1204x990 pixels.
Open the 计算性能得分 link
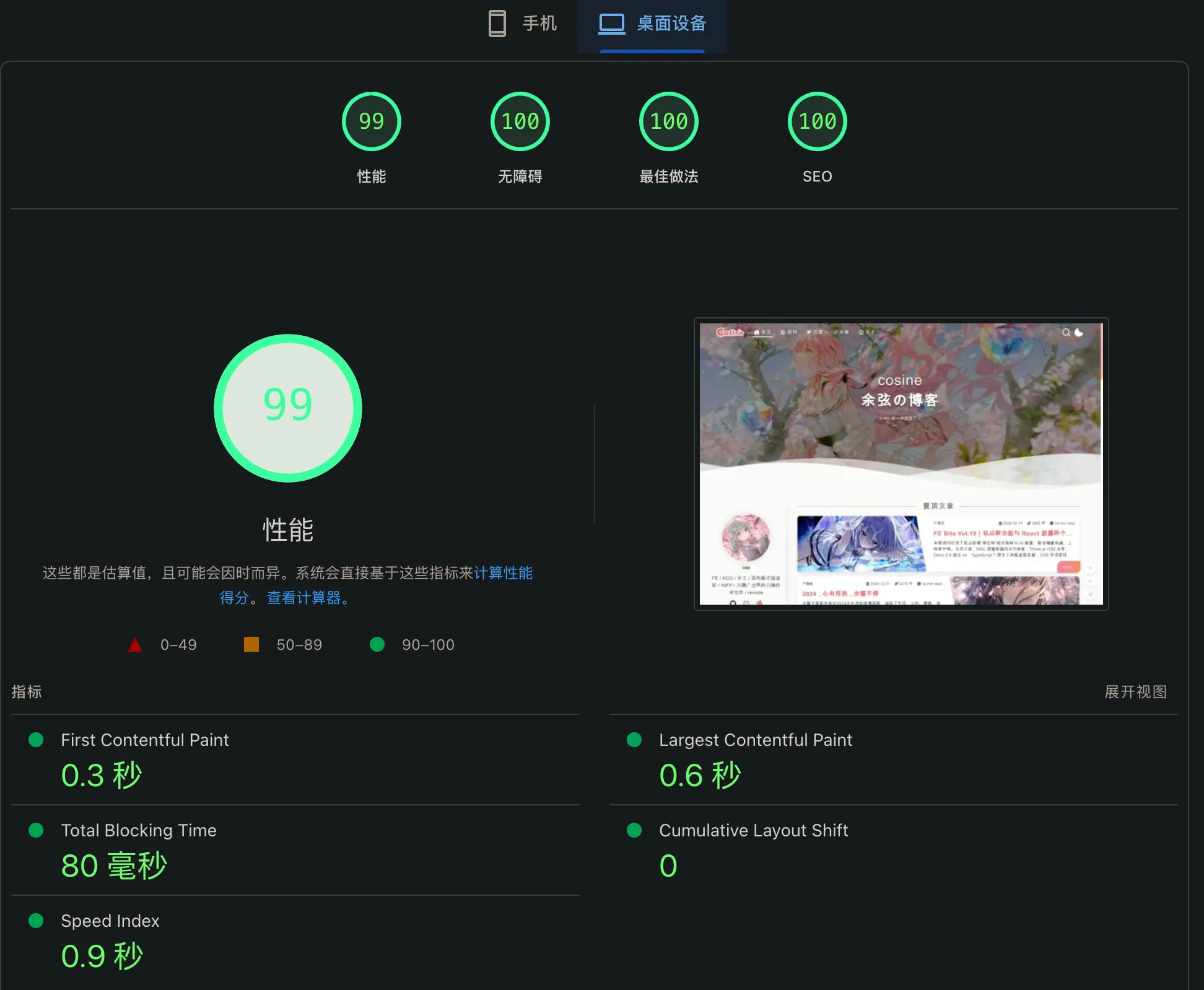(x=504, y=573)
